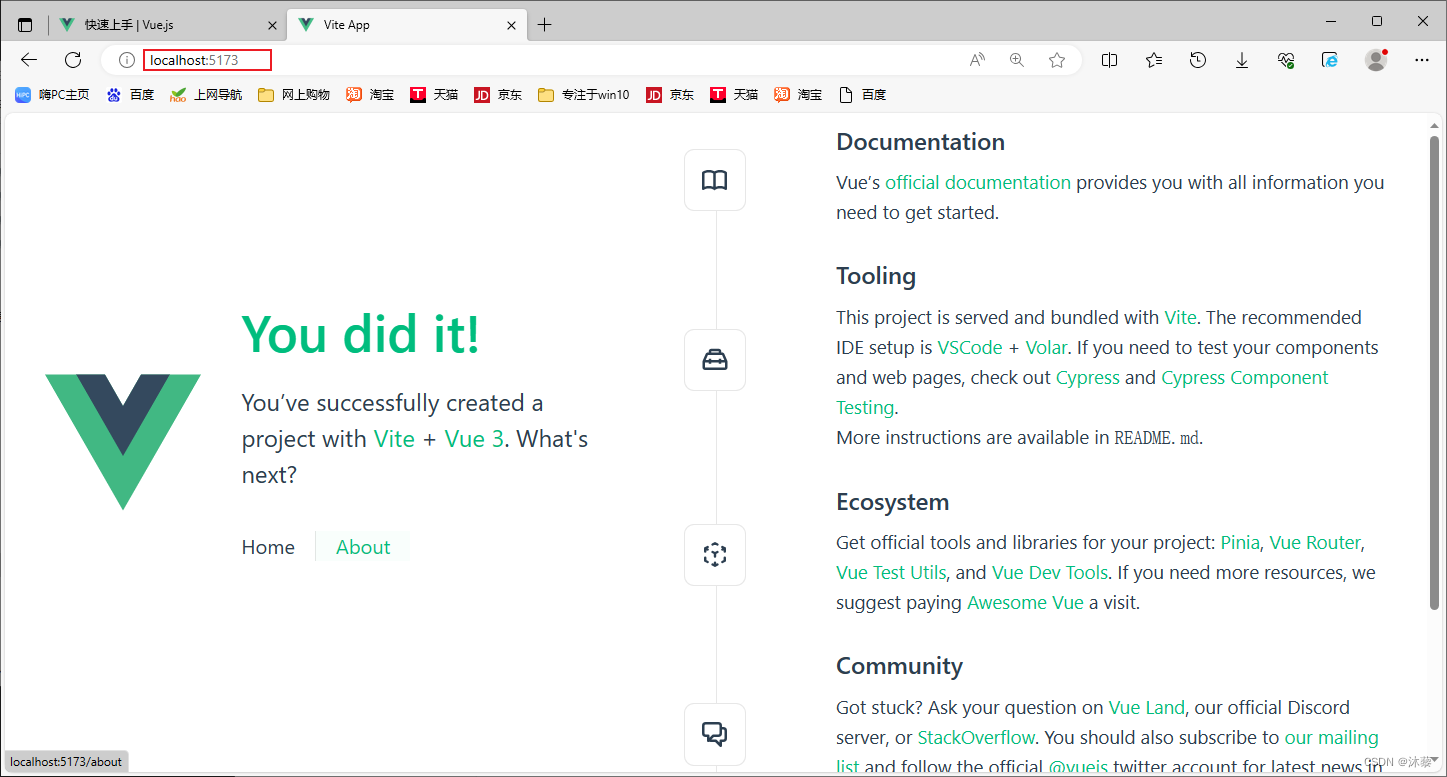Click the browser back arrow
The image size is (1447, 777).
(29, 60)
